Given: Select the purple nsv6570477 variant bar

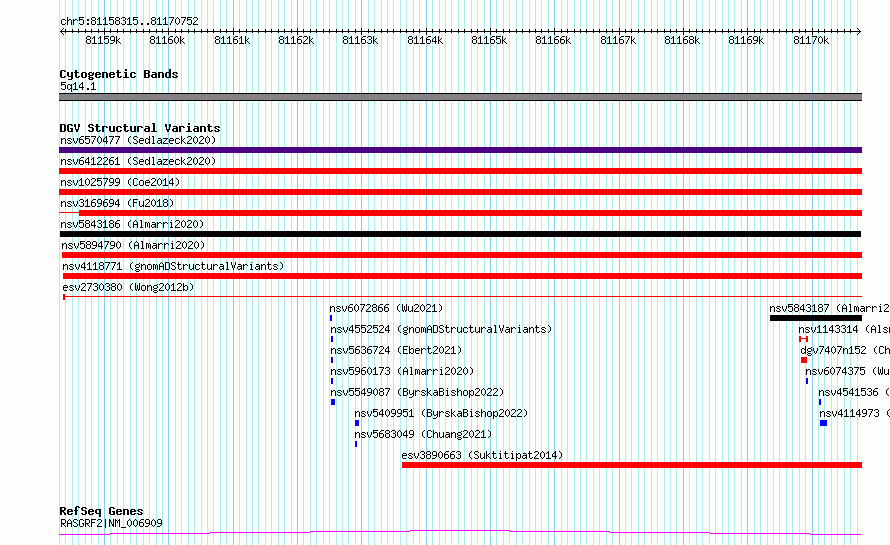Looking at the screenshot, I should point(460,150).
